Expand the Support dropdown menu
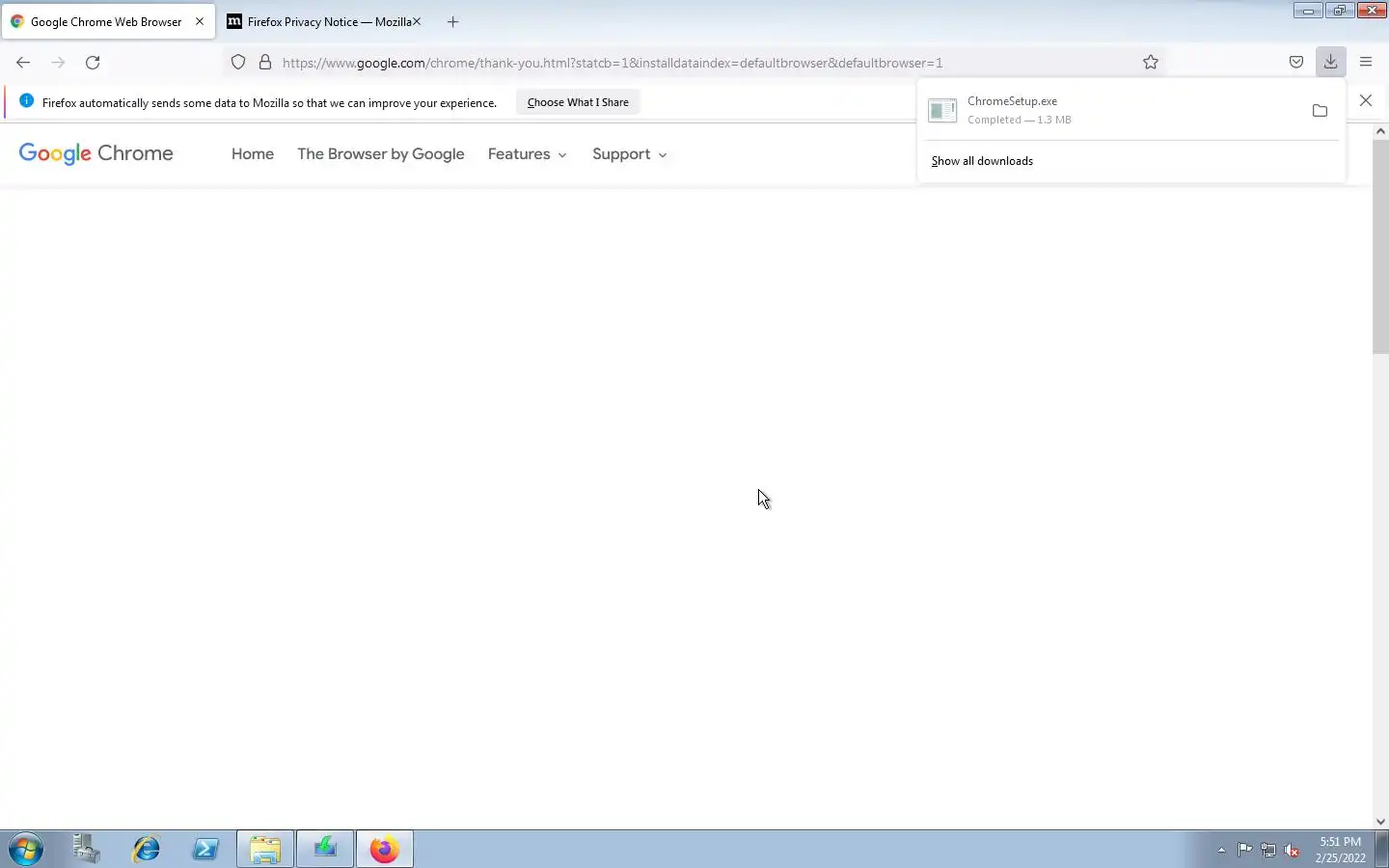Viewport: 1389px width, 868px height. (630, 154)
